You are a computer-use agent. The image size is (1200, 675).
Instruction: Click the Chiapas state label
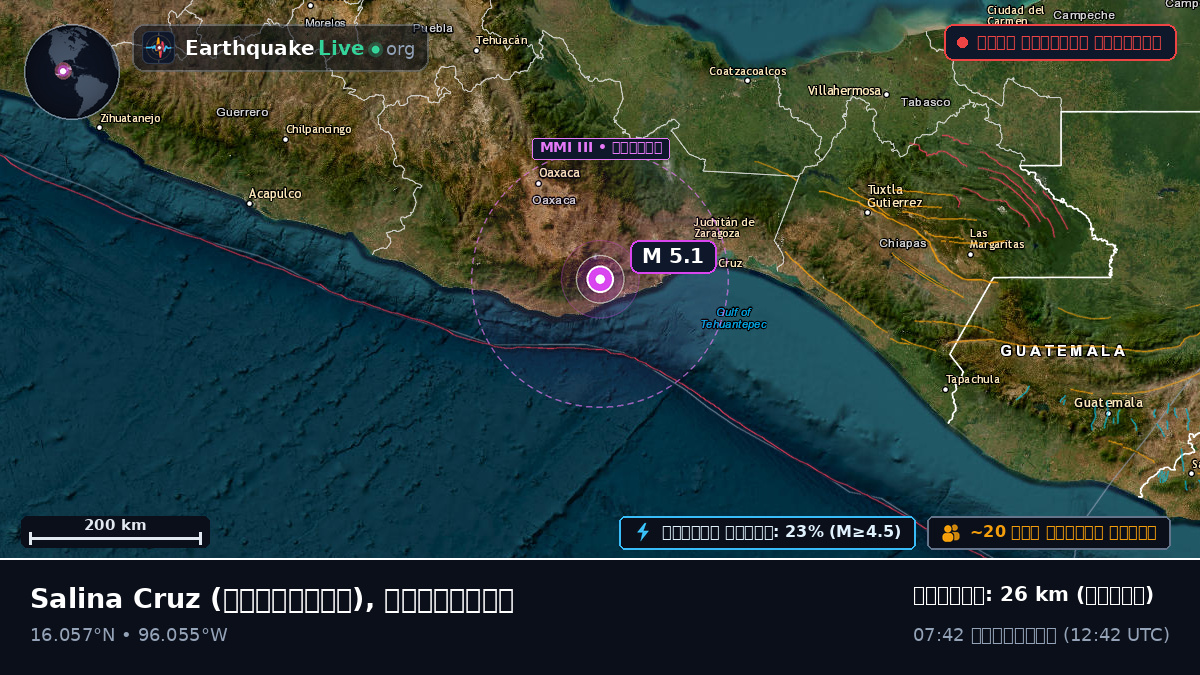coord(903,243)
